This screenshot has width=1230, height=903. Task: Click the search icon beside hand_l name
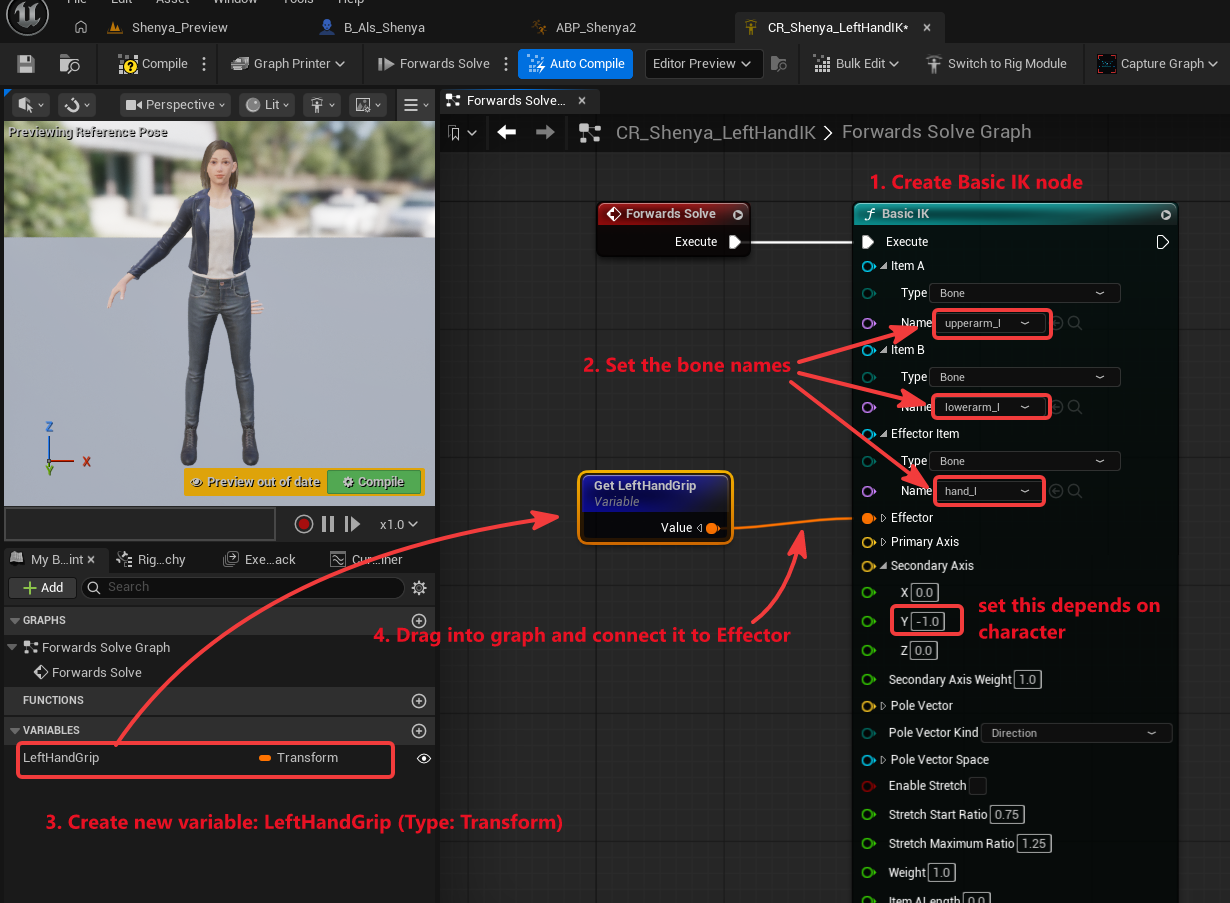click(1074, 491)
